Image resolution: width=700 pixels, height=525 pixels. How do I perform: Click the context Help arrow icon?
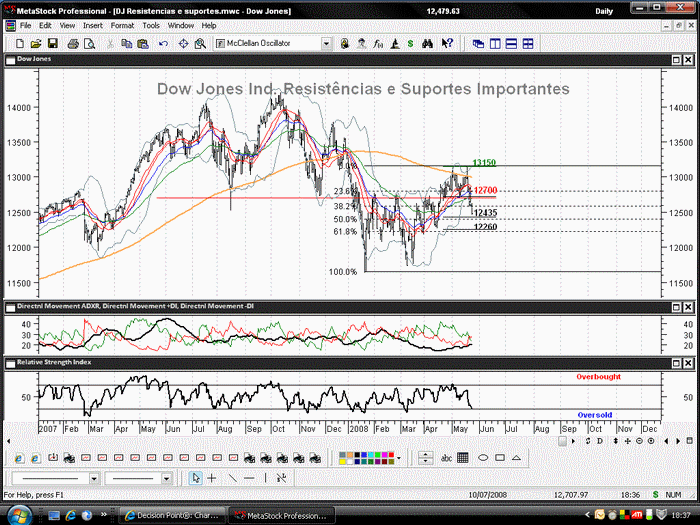447,44
